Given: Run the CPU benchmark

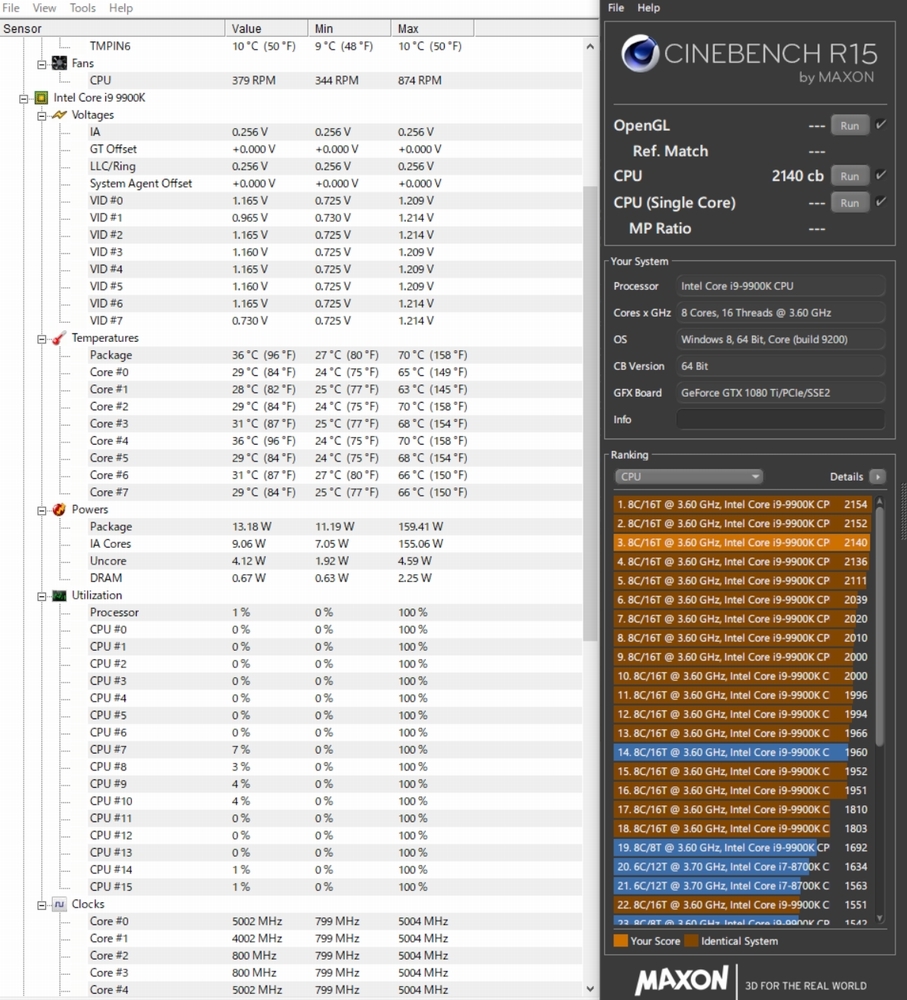Looking at the screenshot, I should coord(850,176).
